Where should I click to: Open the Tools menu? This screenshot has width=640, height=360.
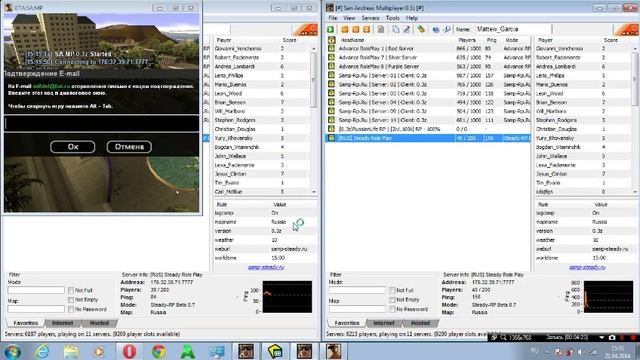point(393,18)
